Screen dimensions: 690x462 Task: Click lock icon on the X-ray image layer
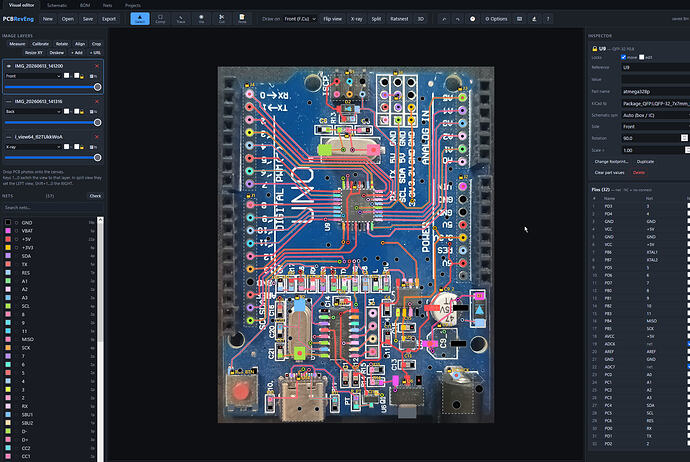point(82,147)
